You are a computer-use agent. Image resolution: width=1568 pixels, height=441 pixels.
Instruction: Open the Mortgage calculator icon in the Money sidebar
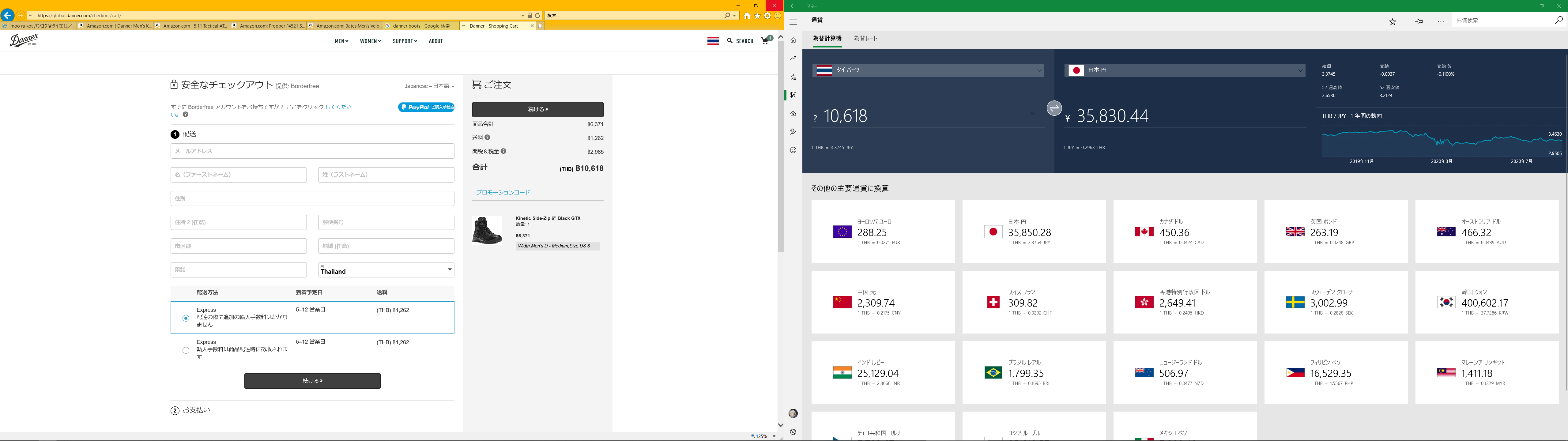point(793,113)
